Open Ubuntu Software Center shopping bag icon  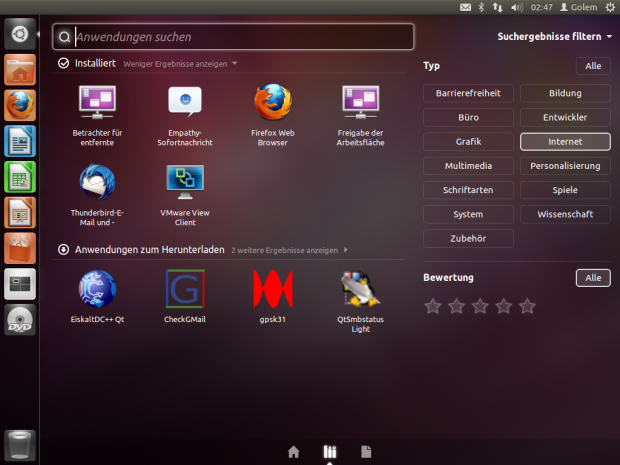click(20, 248)
